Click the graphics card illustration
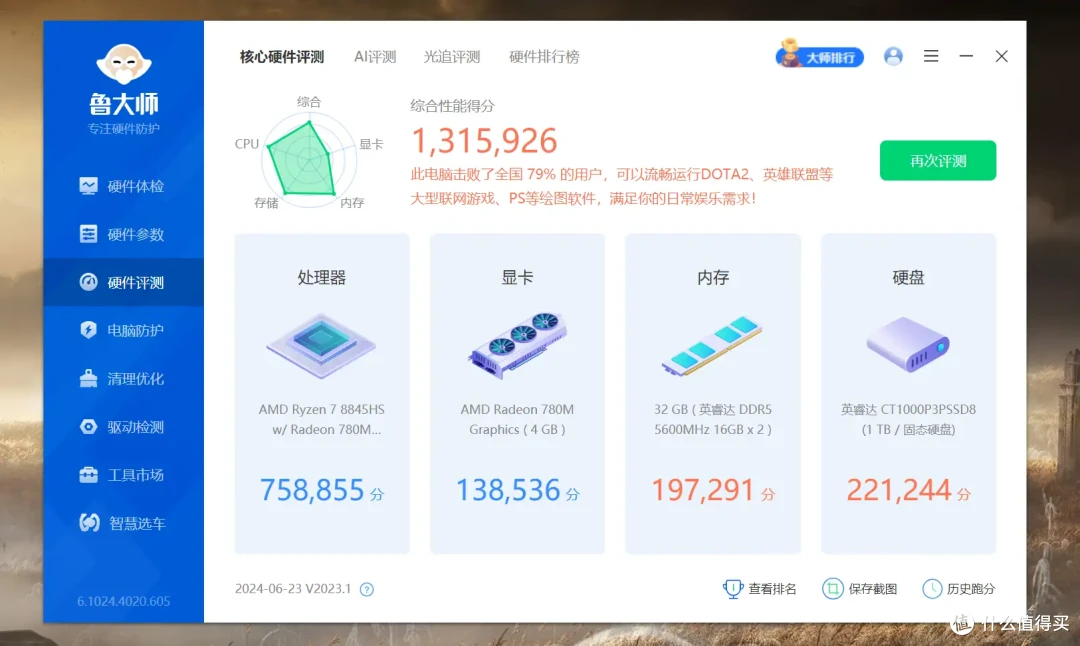 click(517, 344)
